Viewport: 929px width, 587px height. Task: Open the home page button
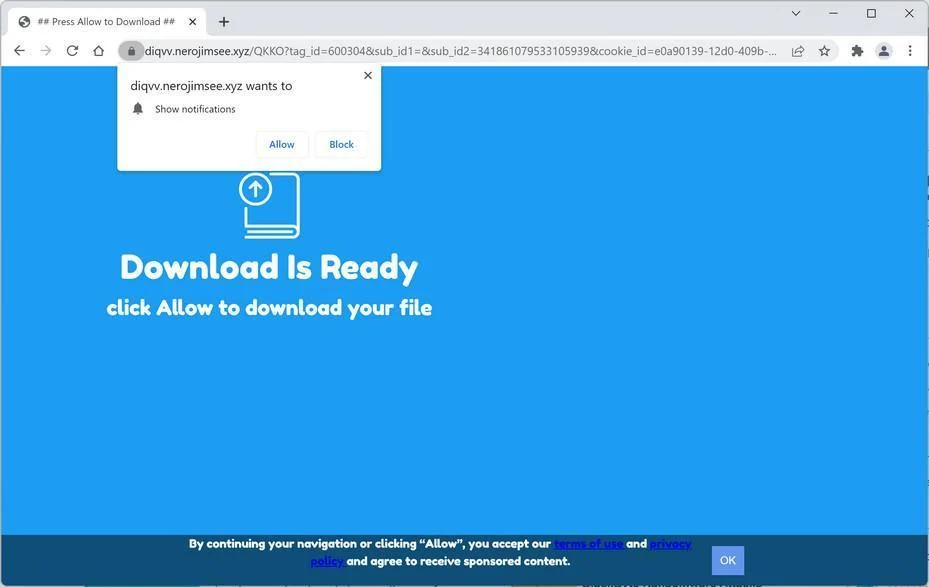[99, 51]
